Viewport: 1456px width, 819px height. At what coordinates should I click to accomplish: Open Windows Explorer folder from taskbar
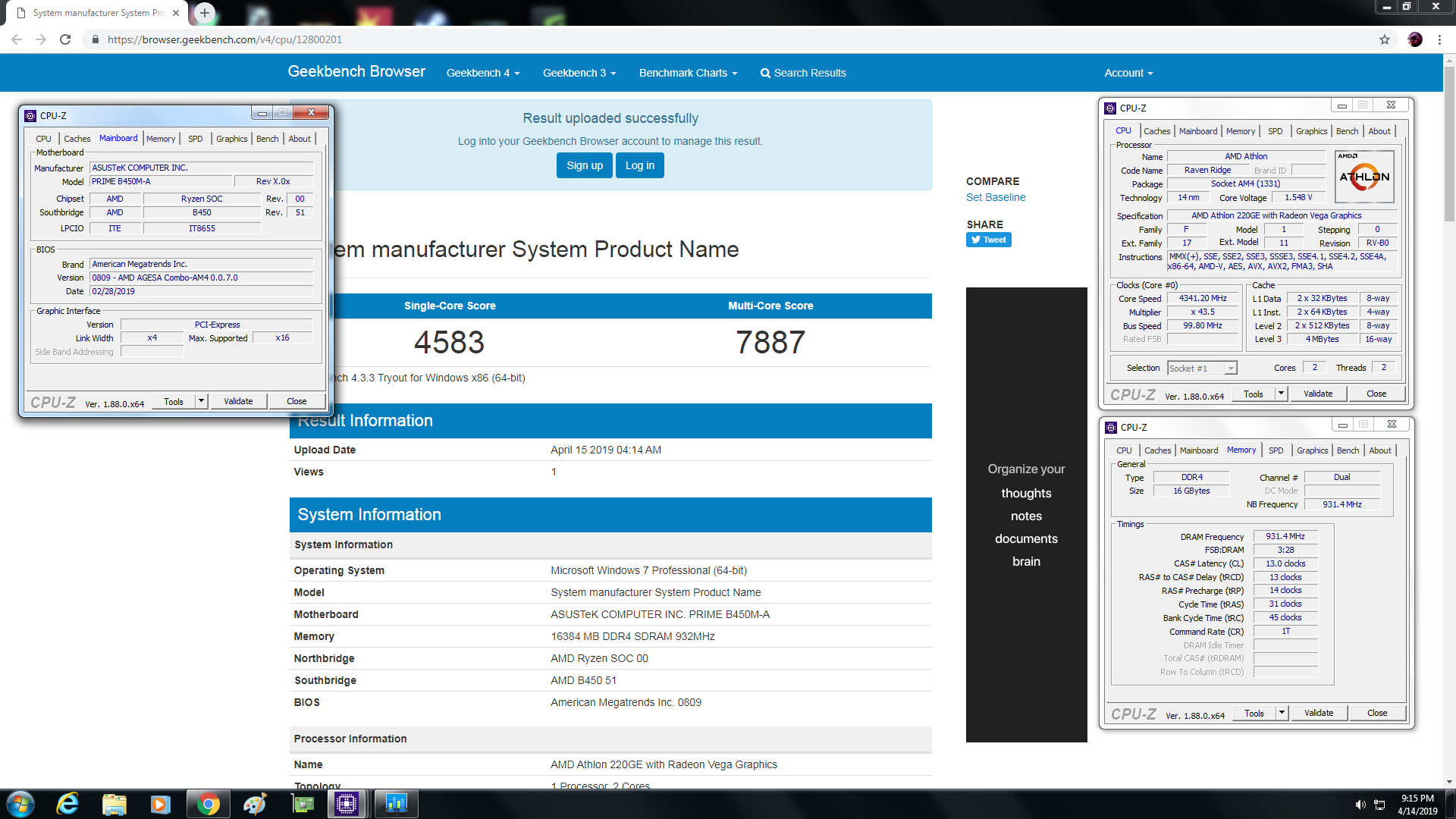tap(114, 804)
